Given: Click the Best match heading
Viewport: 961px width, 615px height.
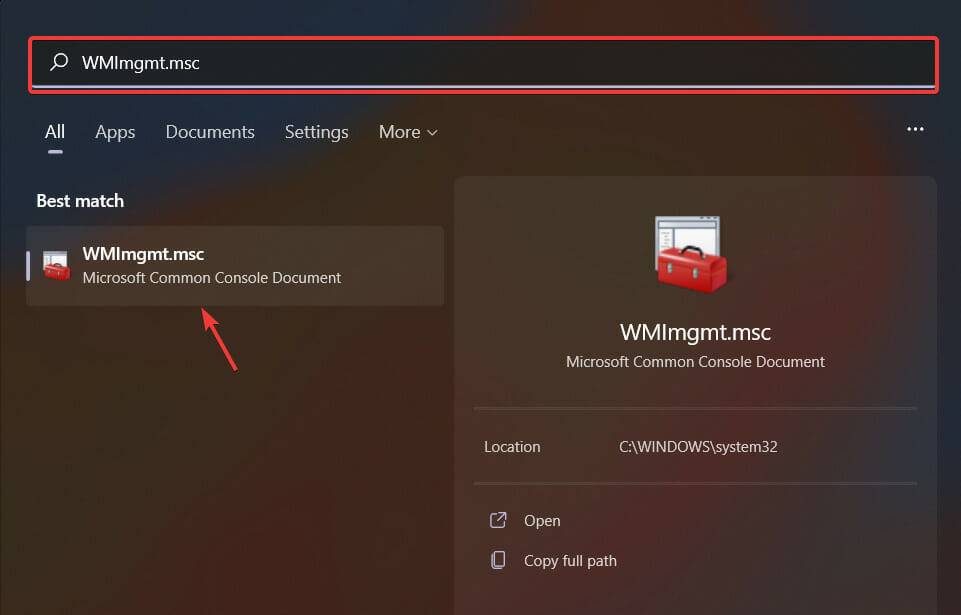Looking at the screenshot, I should 80,201.
